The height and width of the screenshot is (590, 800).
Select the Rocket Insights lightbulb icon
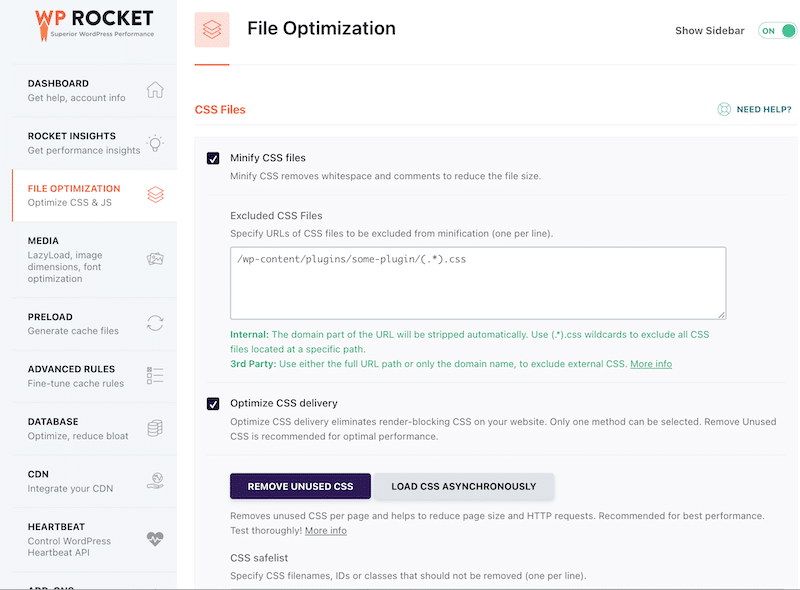tap(155, 143)
